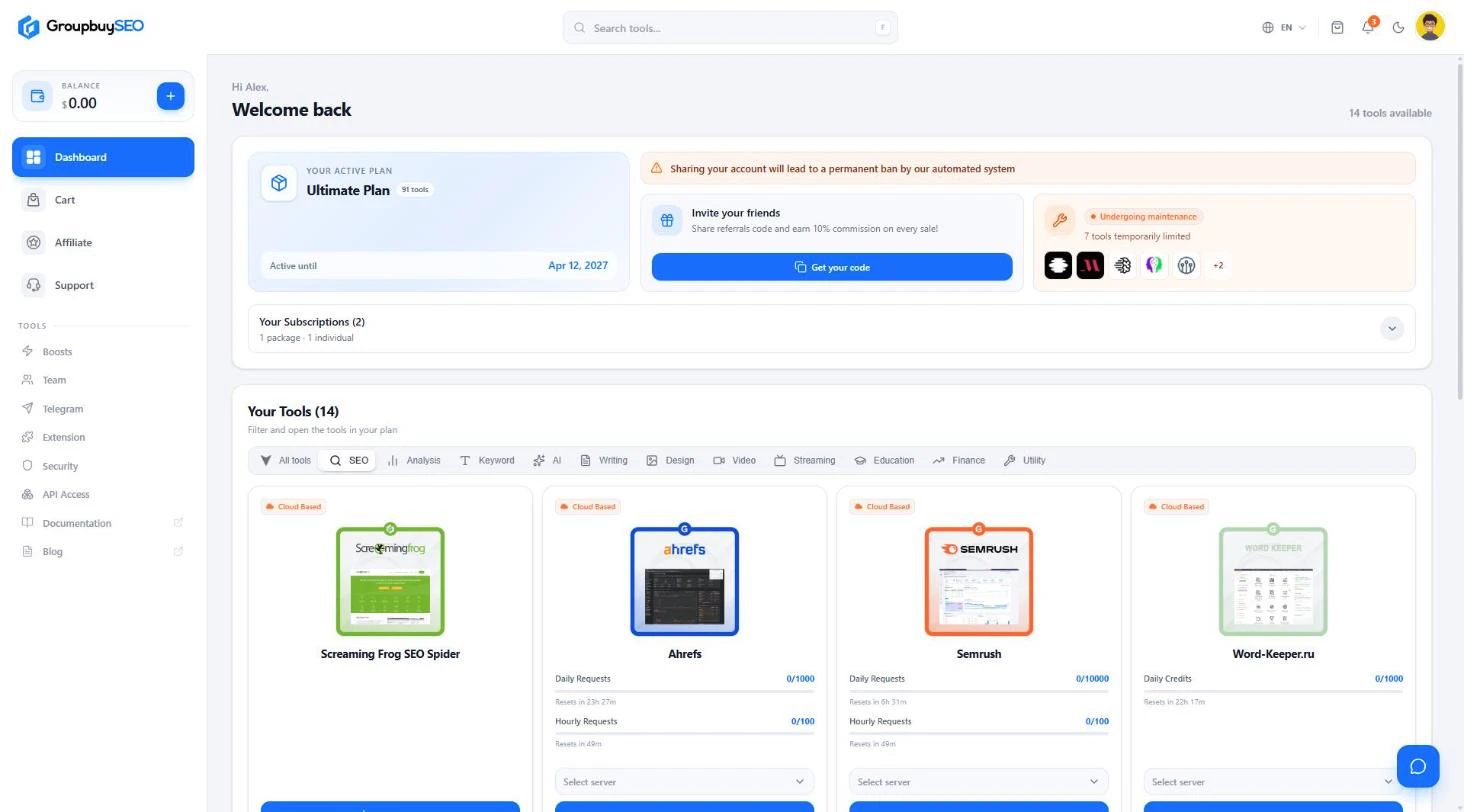Click the ChatGPT-style knot icon under maintenance
Screen dimensions: 1464x812
tap(1122, 265)
